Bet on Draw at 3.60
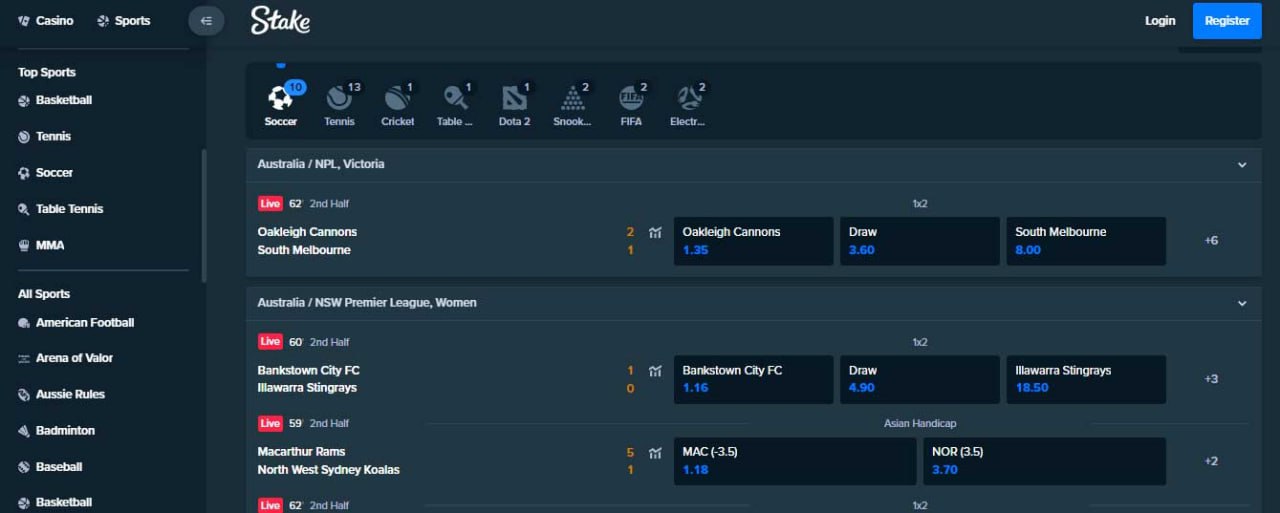The width and height of the screenshot is (1280, 513). (919, 241)
